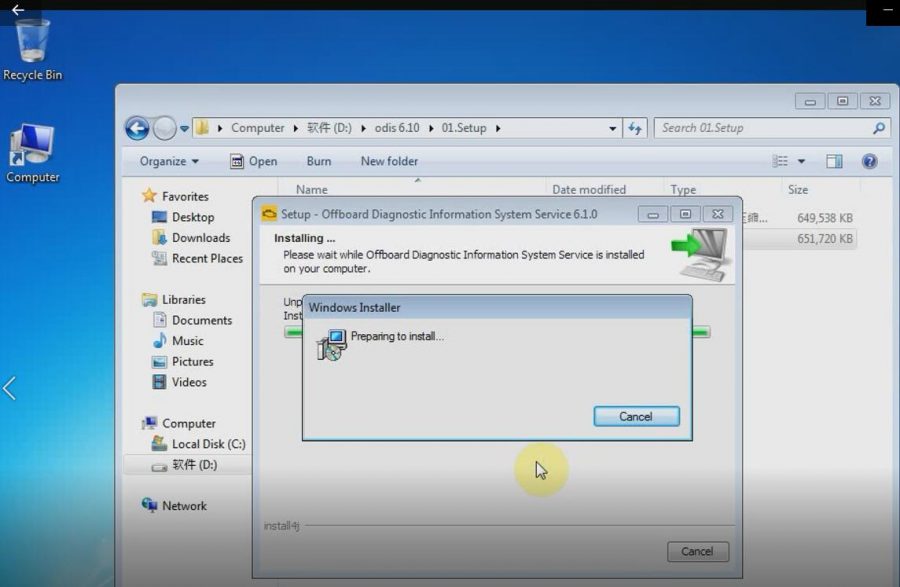Click inside the Search 01.Setup field
The width and height of the screenshot is (900, 587).
pyautogui.click(x=750, y=128)
